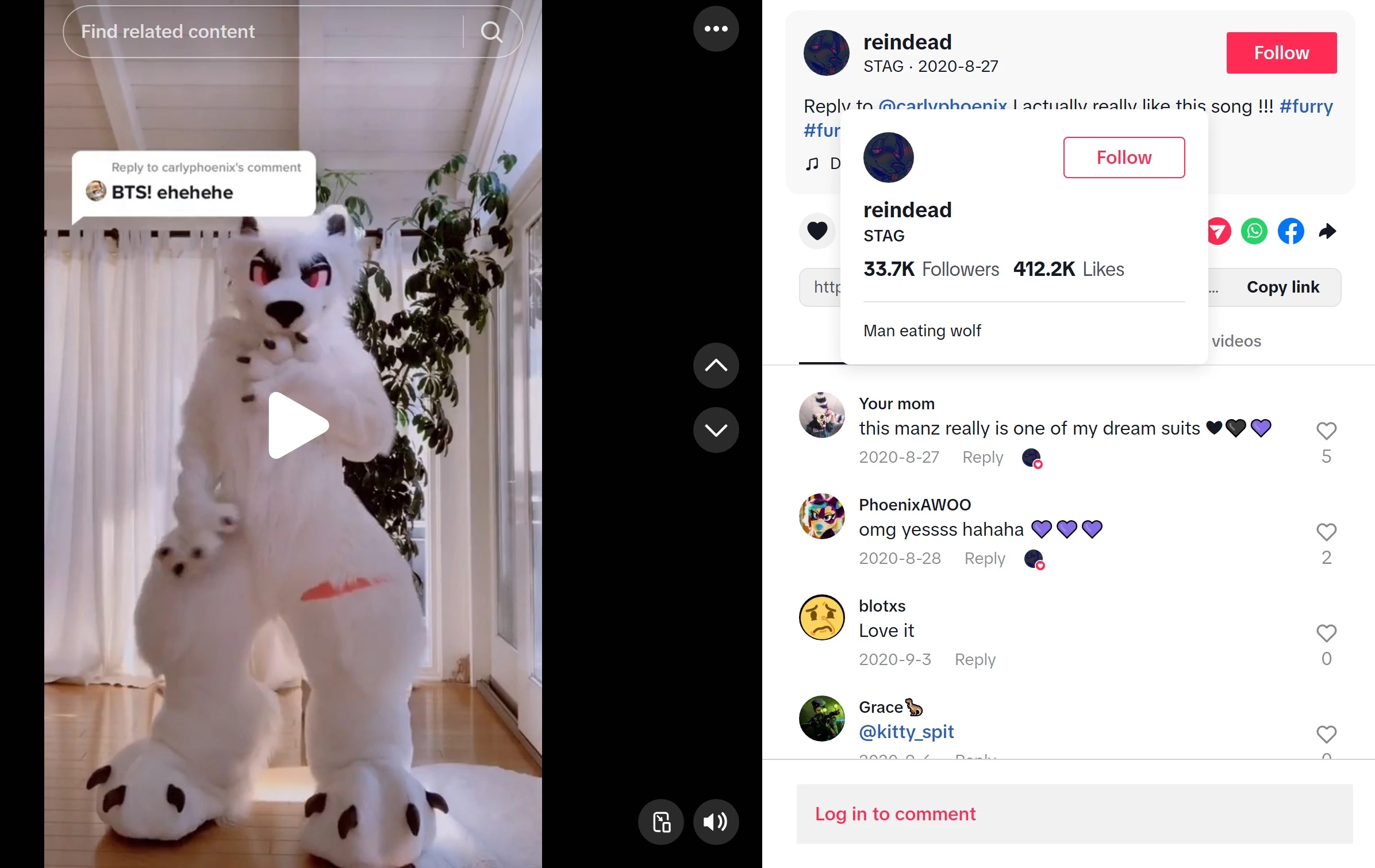Mute the video sound
The width and height of the screenshot is (1375, 868).
716,822
